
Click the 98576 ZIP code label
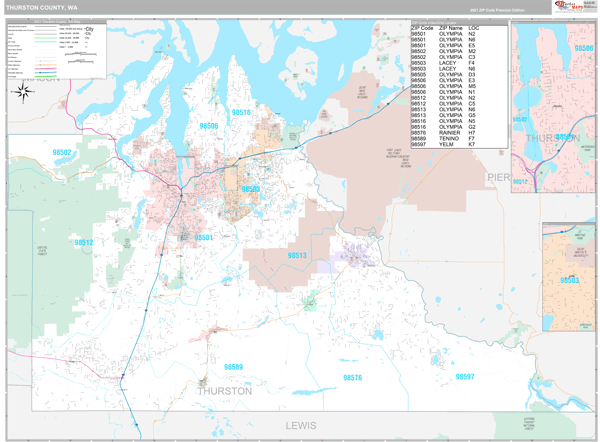tap(352, 378)
